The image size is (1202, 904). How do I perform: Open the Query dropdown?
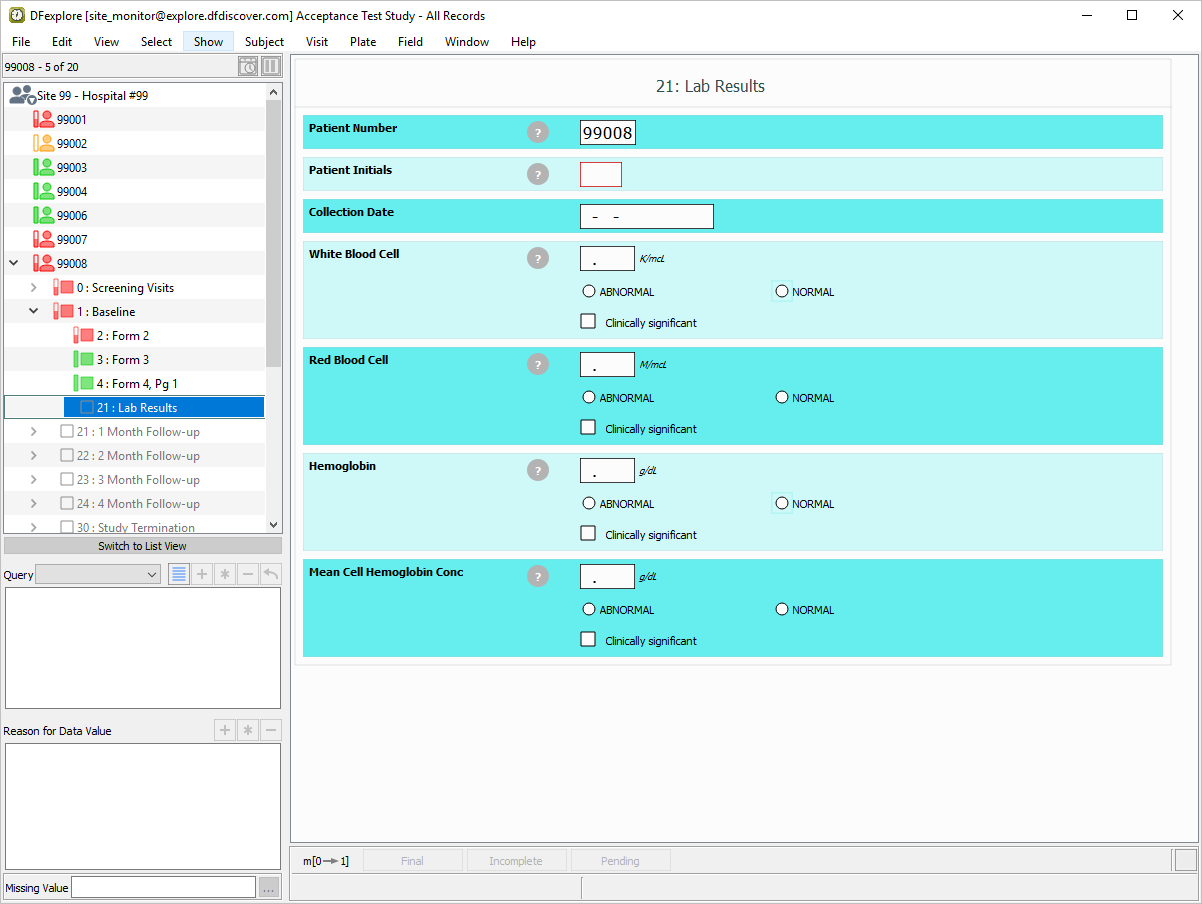pyautogui.click(x=98, y=574)
